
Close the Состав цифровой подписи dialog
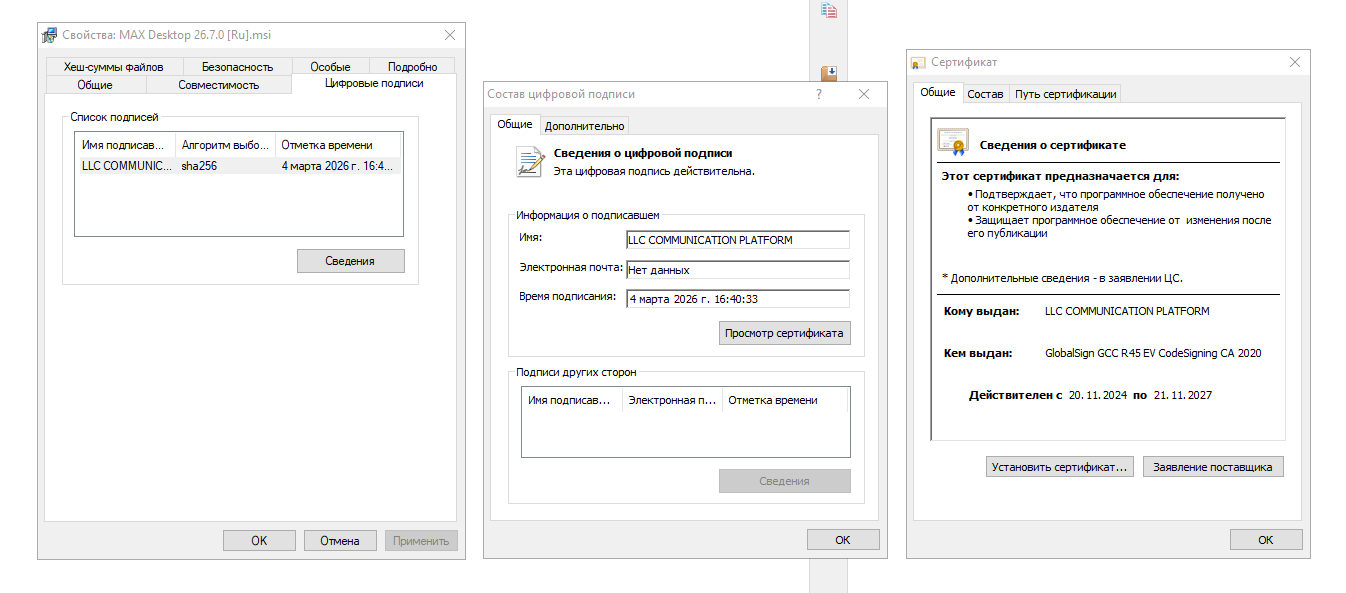point(864,94)
